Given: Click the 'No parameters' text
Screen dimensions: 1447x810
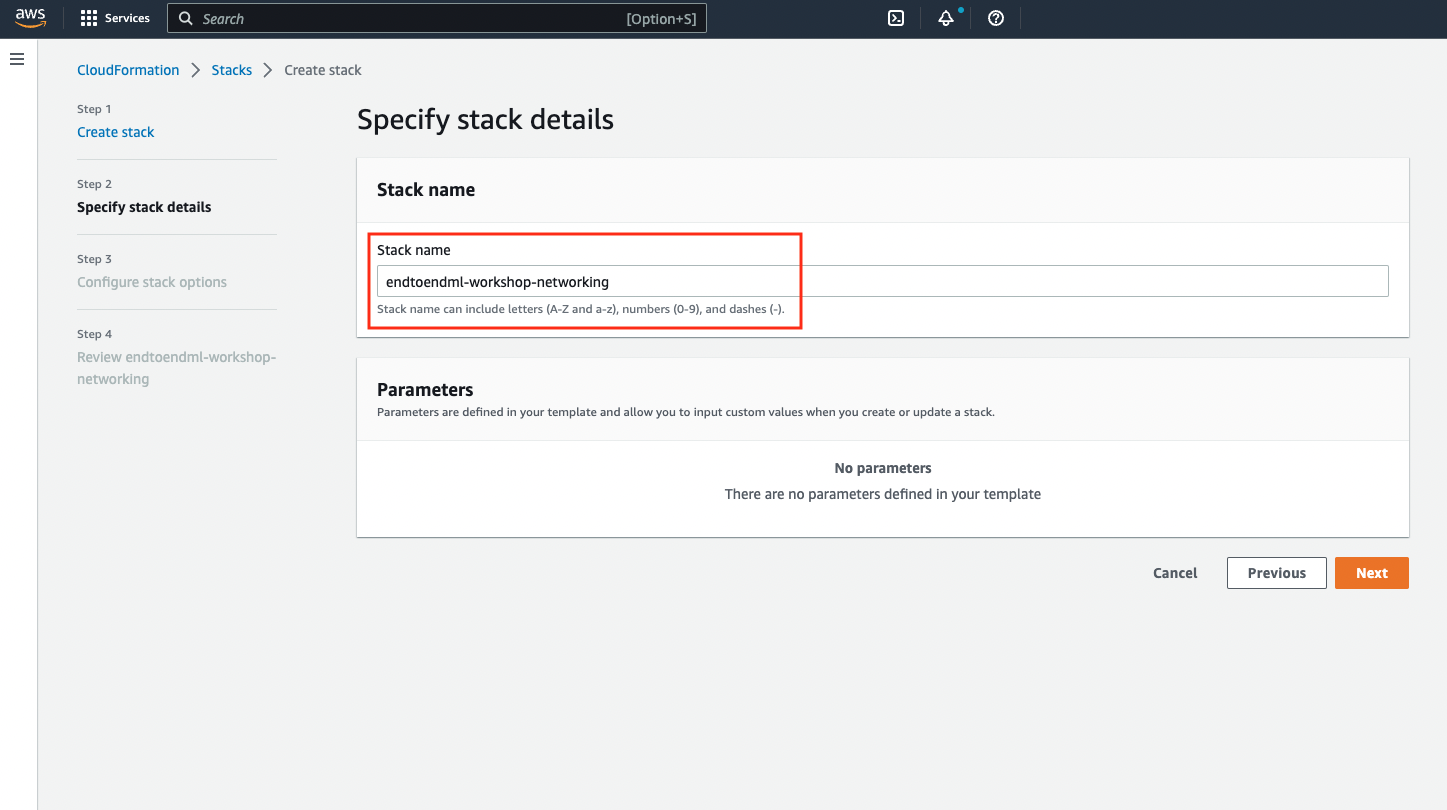Looking at the screenshot, I should coord(883,468).
